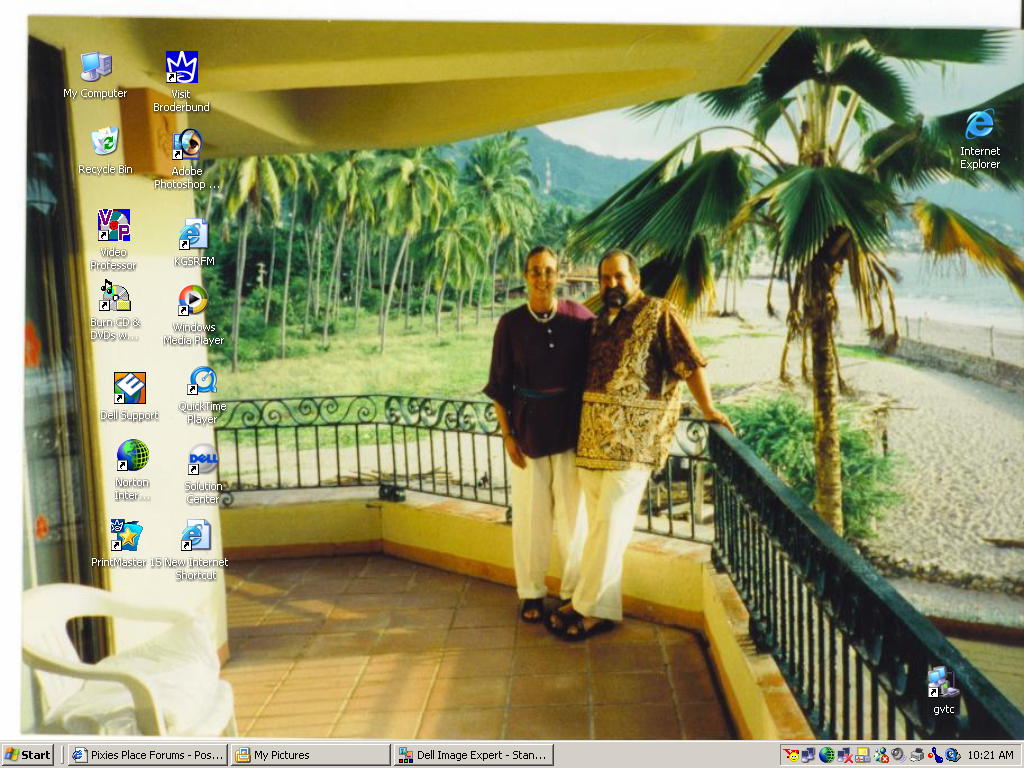Viewport: 1024px width, 768px height.
Task: Click the Norton Internet Security shortcut
Action: click(132, 456)
